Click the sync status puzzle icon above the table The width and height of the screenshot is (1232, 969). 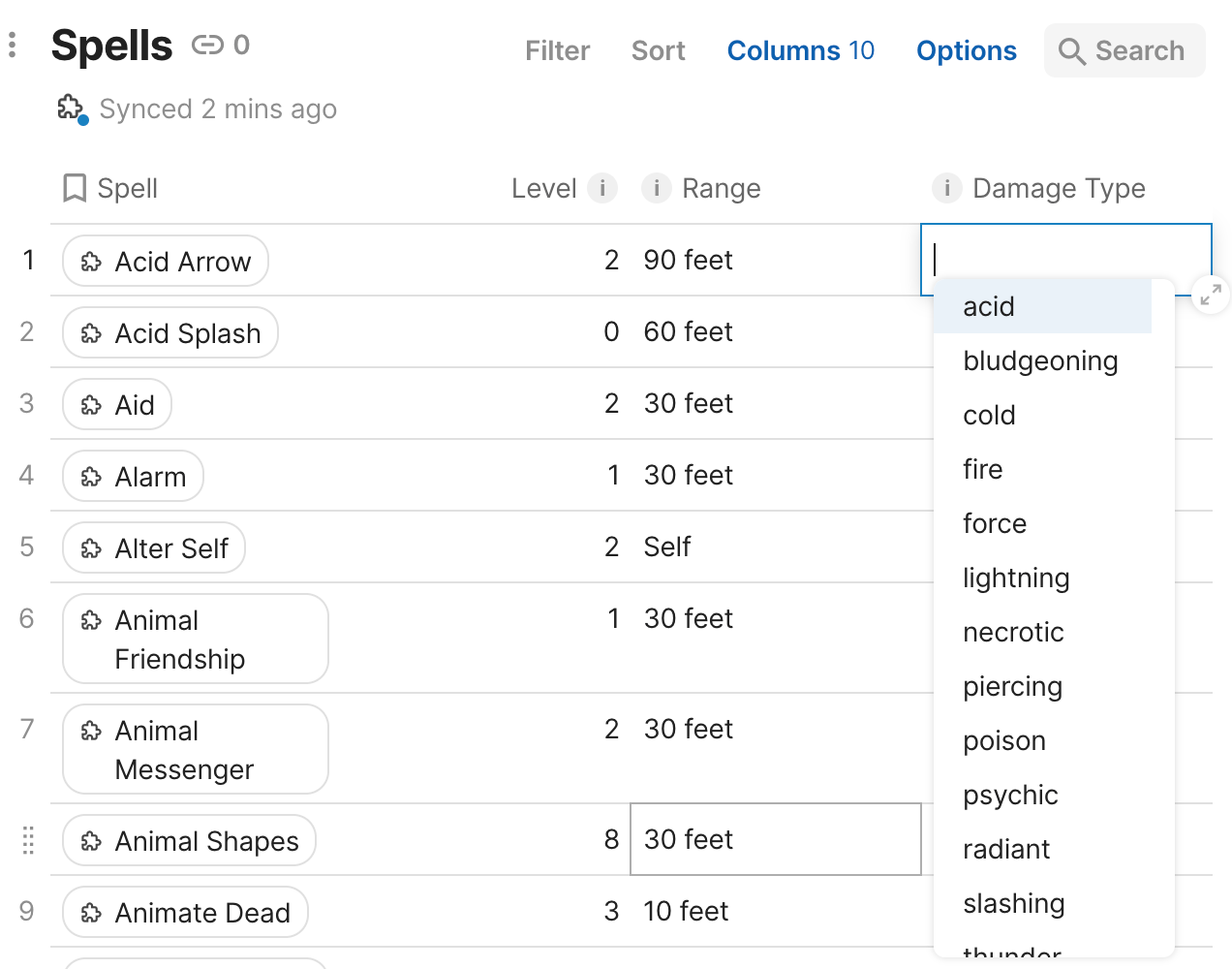[70, 109]
